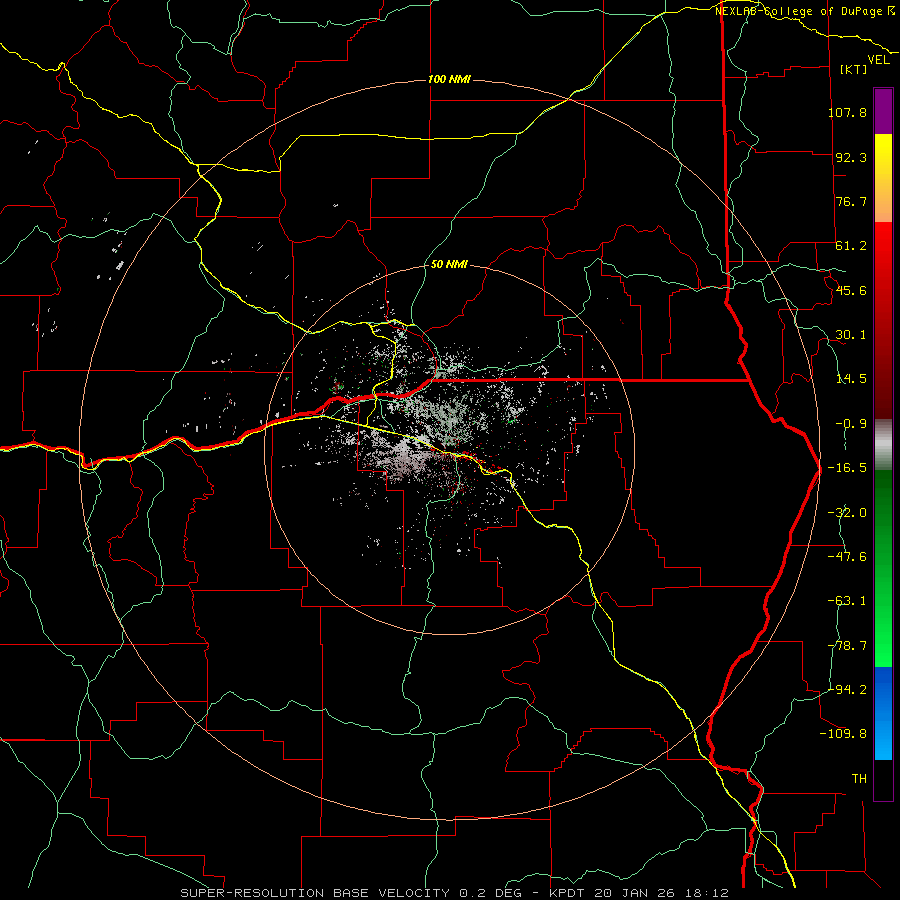Click the VEL legend title
Image resolution: width=900 pixels, height=900 pixels.
[878, 59]
